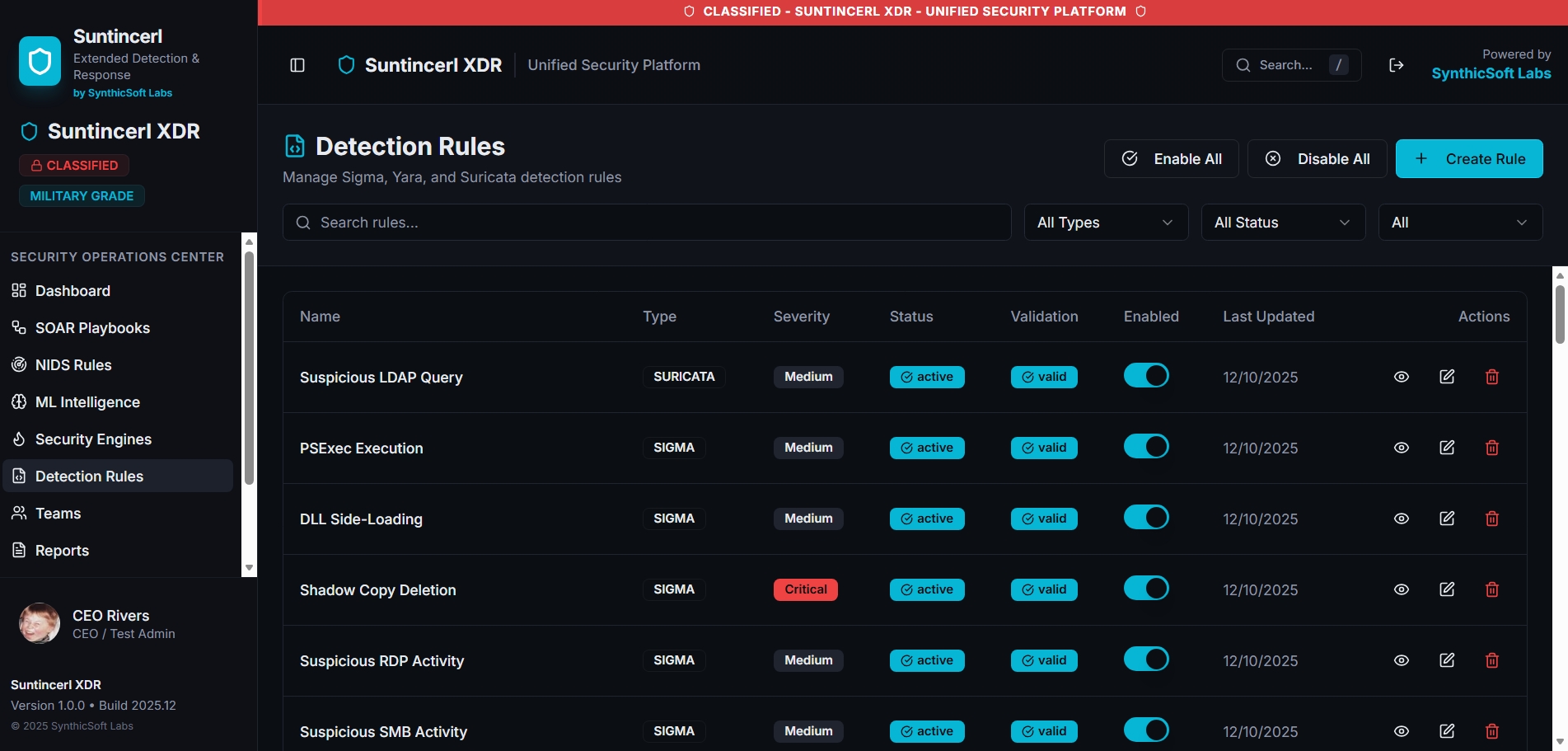Edit the PSExec Execution rule
The width and height of the screenshot is (1568, 751).
(1447, 447)
